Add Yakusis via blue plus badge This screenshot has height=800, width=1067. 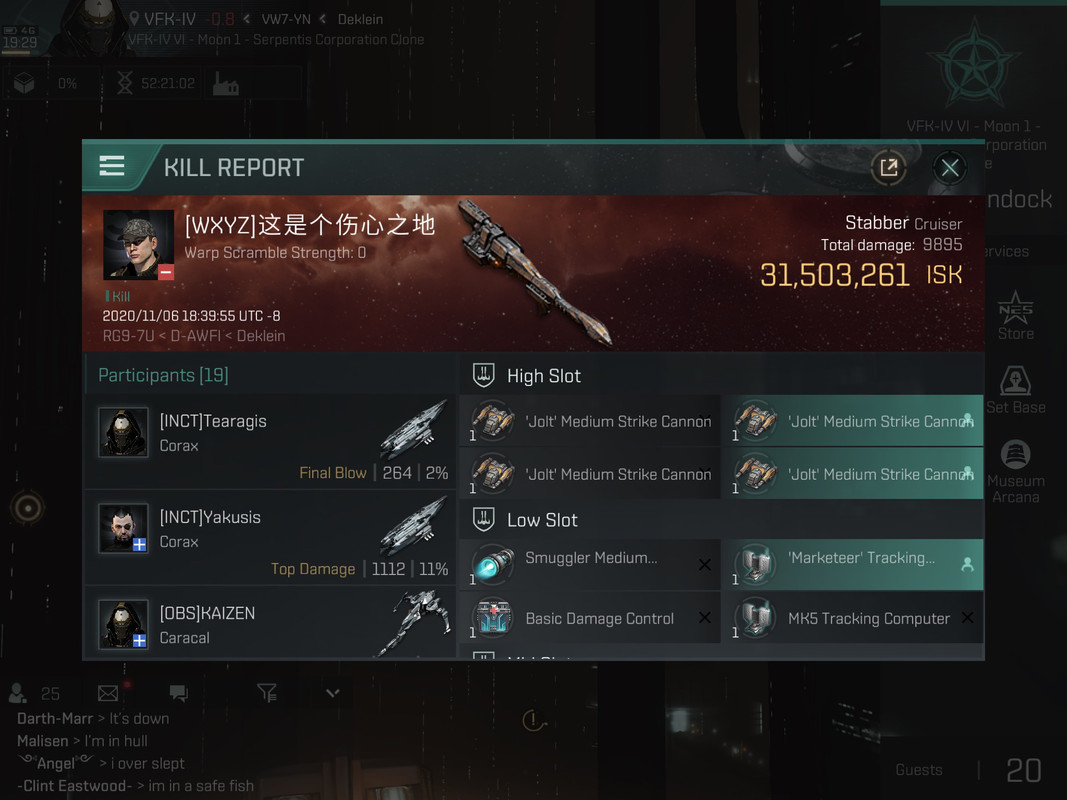pyautogui.click(x=139, y=544)
